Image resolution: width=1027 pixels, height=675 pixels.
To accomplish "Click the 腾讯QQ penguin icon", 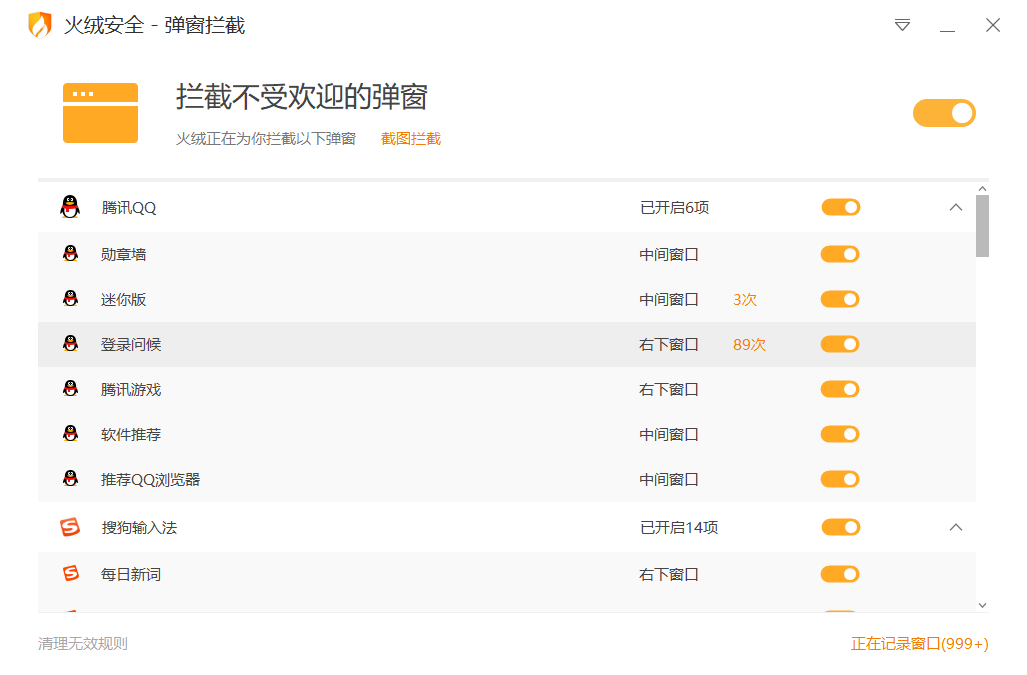I will (x=70, y=207).
